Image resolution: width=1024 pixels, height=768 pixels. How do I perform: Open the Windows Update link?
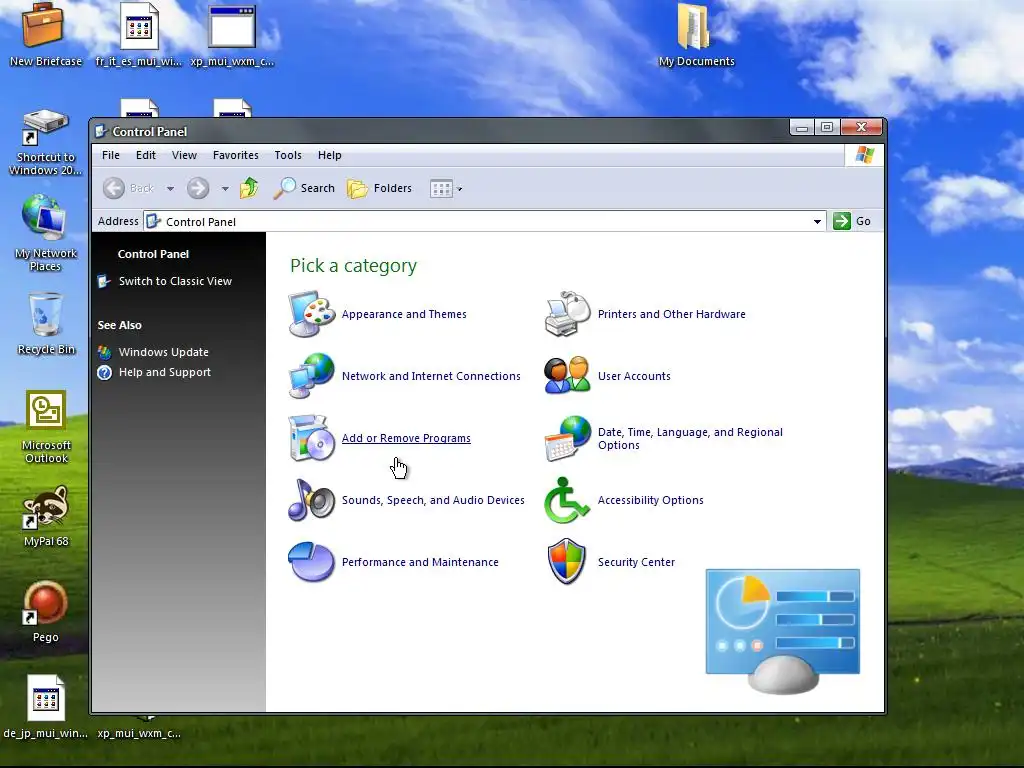pos(164,352)
